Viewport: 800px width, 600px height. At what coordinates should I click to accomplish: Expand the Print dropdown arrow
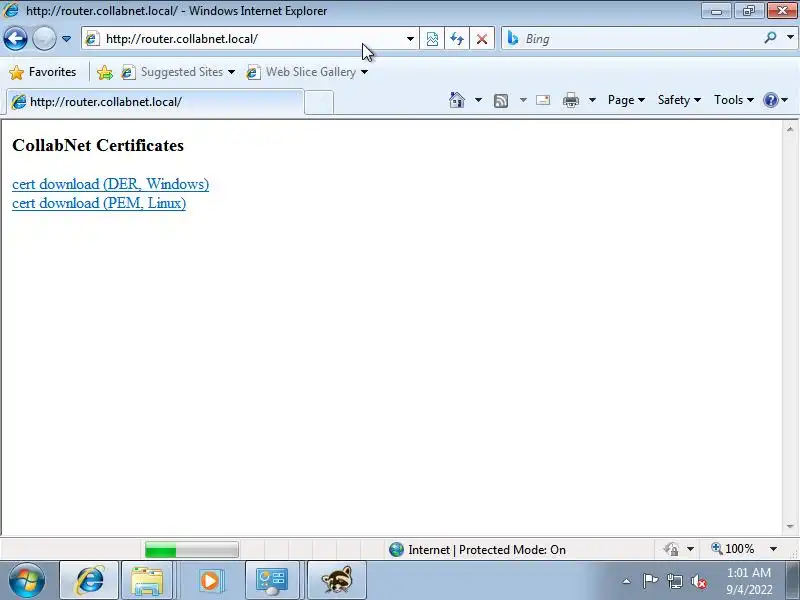click(592, 100)
